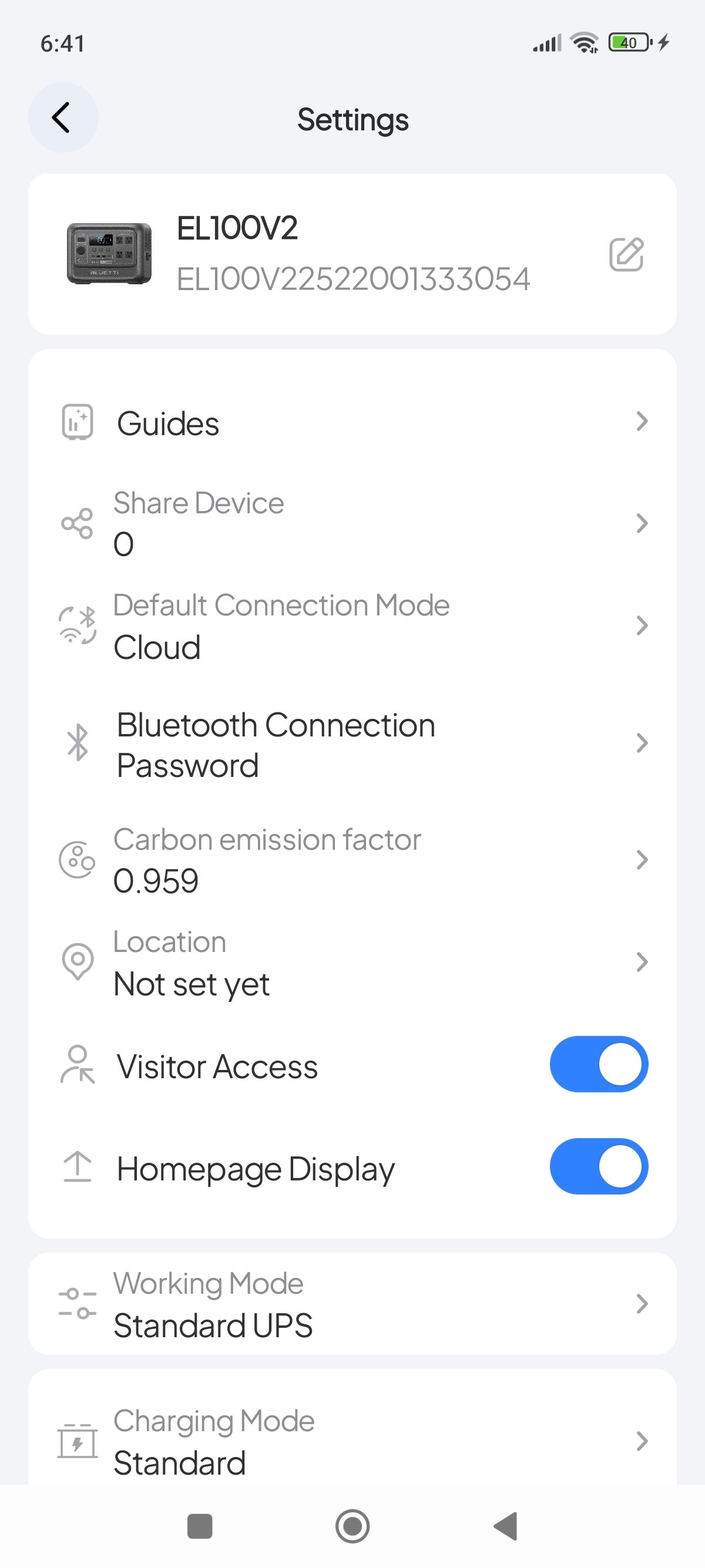The width and height of the screenshot is (705, 1568).
Task: Open the Charging Mode chevron
Action: [x=641, y=1441]
